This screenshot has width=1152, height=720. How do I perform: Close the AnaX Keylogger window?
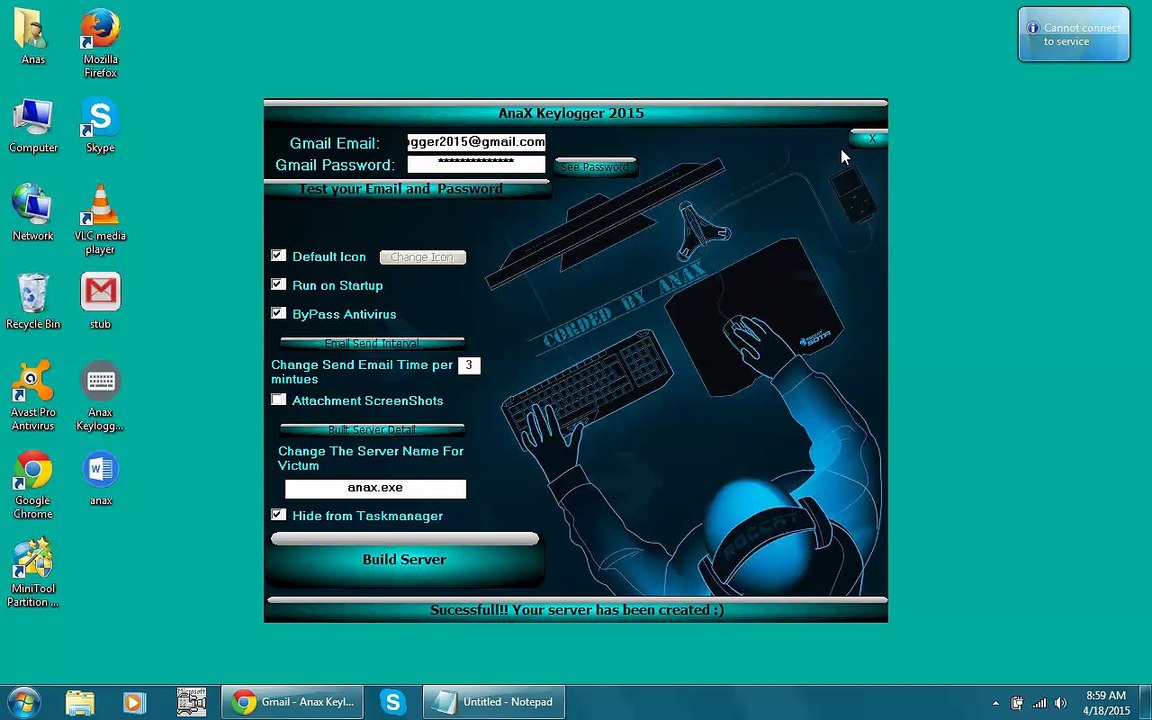tap(869, 138)
